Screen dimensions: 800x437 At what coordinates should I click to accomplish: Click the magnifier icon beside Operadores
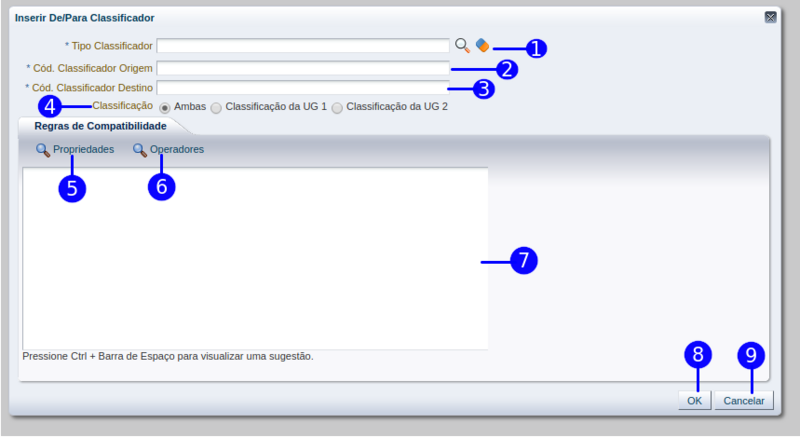(x=140, y=150)
